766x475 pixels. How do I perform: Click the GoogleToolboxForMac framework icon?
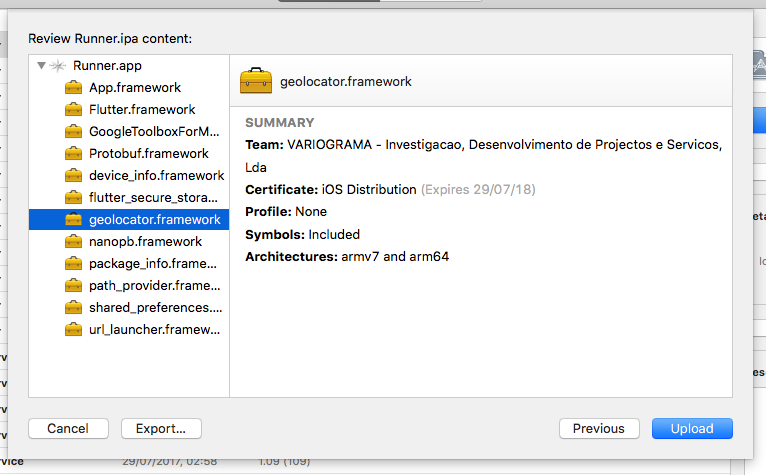(73, 131)
